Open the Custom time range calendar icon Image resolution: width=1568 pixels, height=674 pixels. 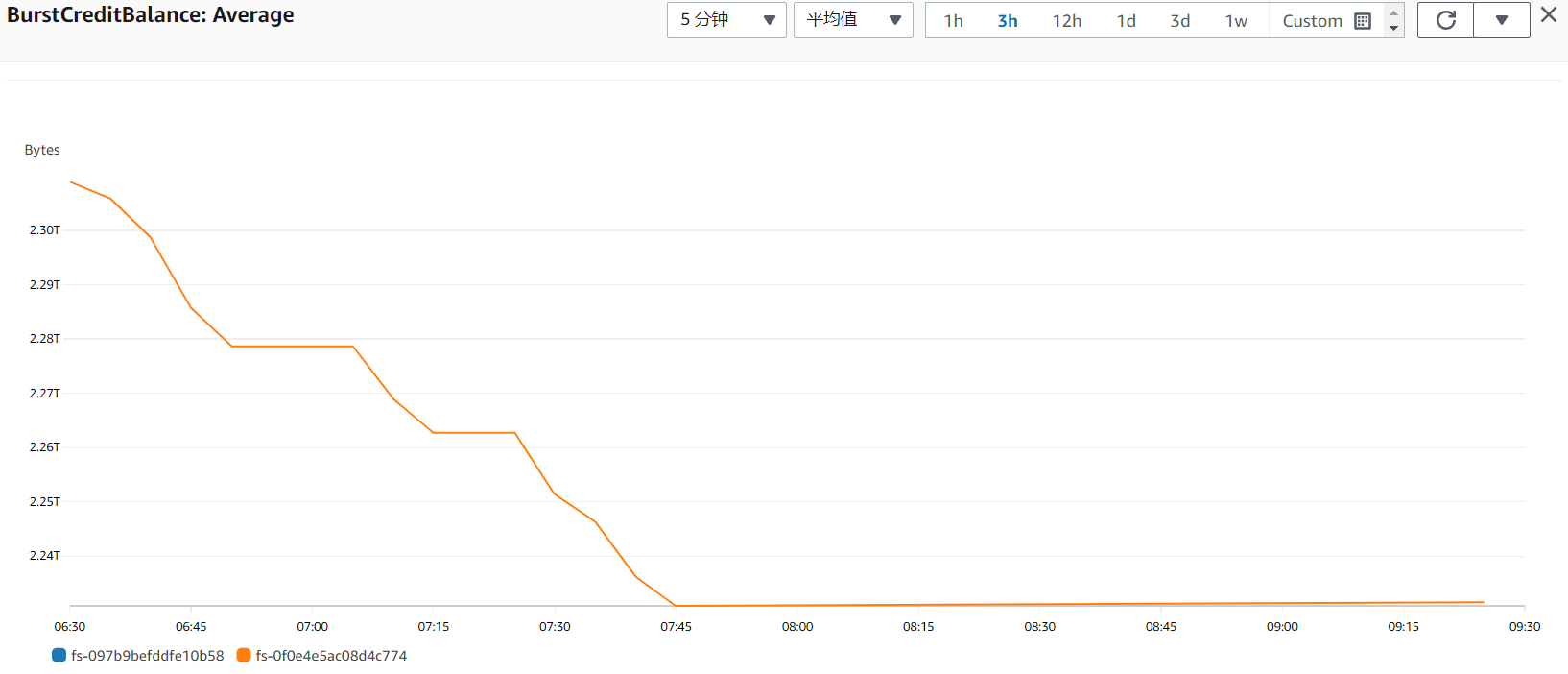pos(1363,21)
